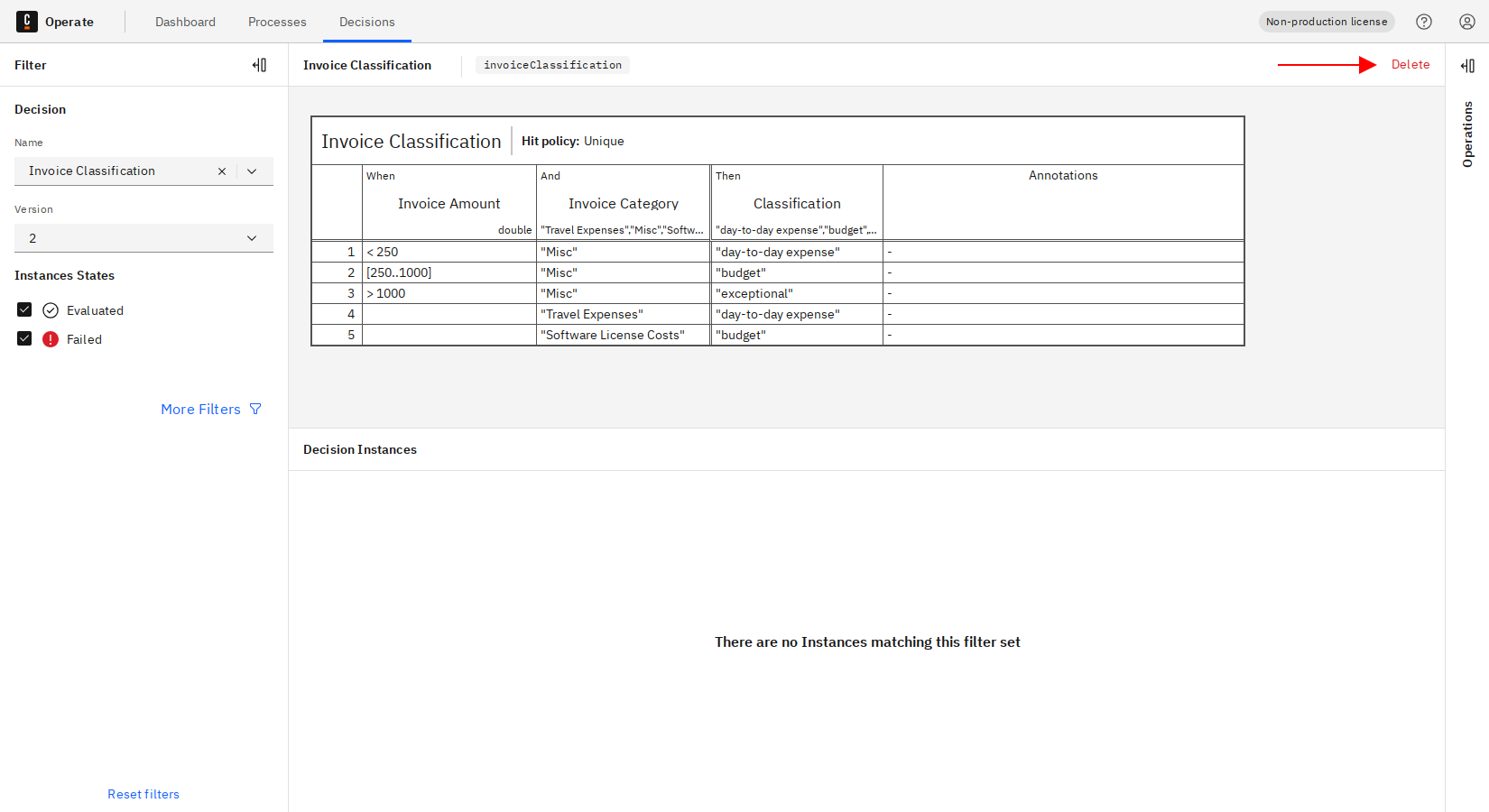
Task: Open More Filters options
Action: [x=200, y=410]
